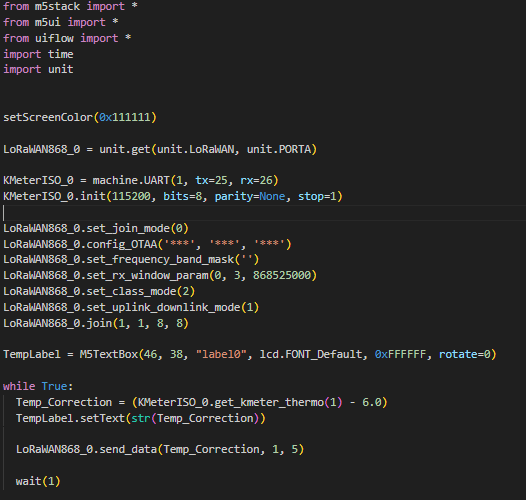The image size is (526, 500).
Task: Click the "label0" string
Action: pyautogui.click(x=221, y=354)
